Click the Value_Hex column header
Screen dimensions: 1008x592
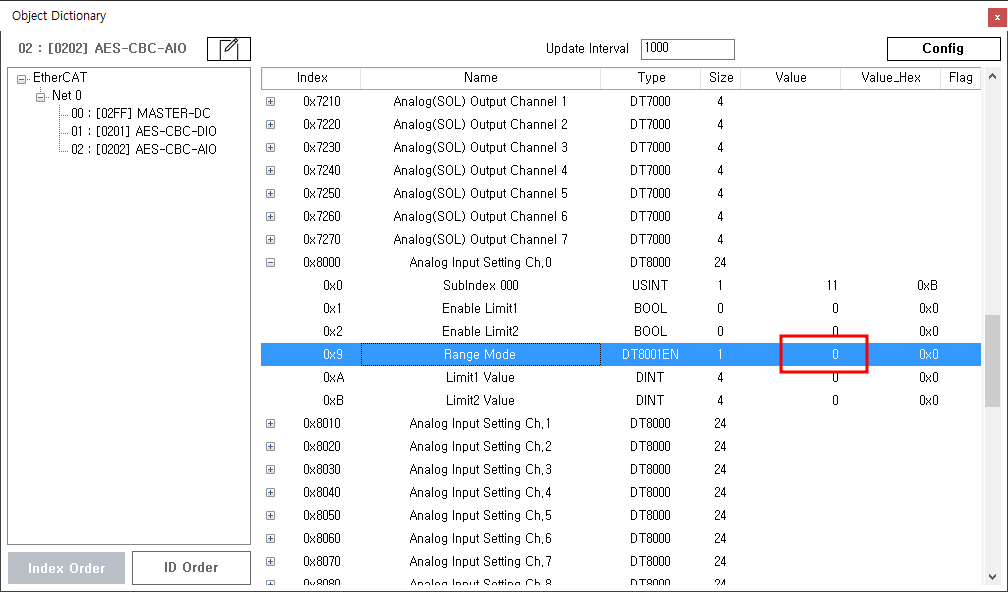click(x=890, y=78)
